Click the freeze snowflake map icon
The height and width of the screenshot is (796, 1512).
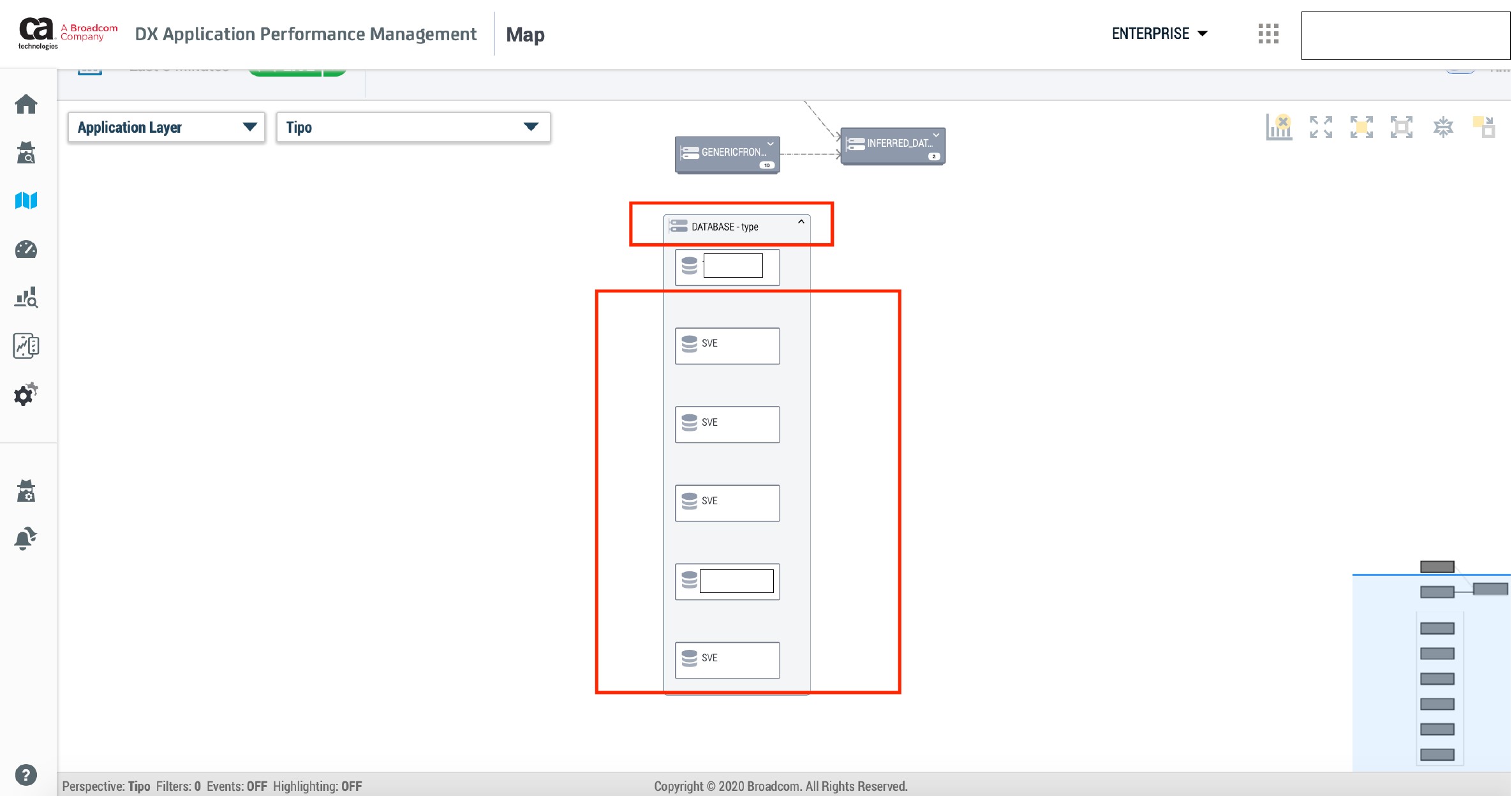1443,127
